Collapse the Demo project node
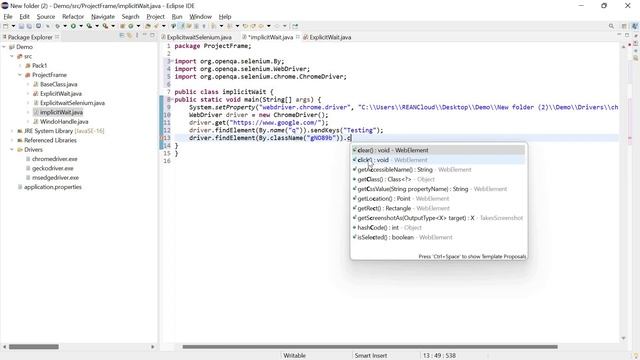The width and height of the screenshot is (640, 360). click(4, 47)
